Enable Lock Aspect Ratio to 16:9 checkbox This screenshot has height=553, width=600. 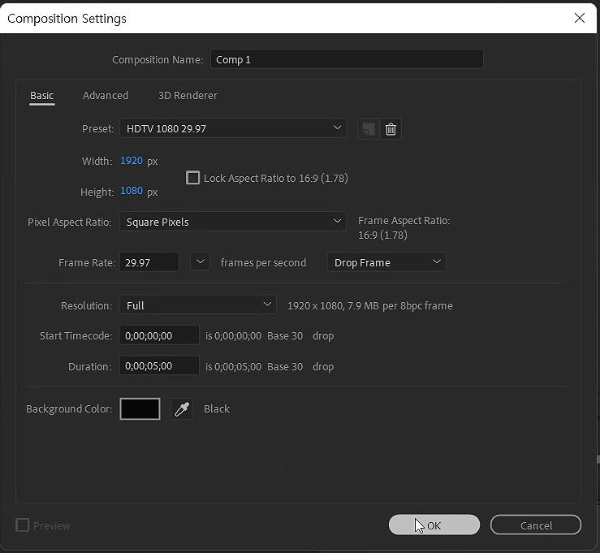pos(192,178)
